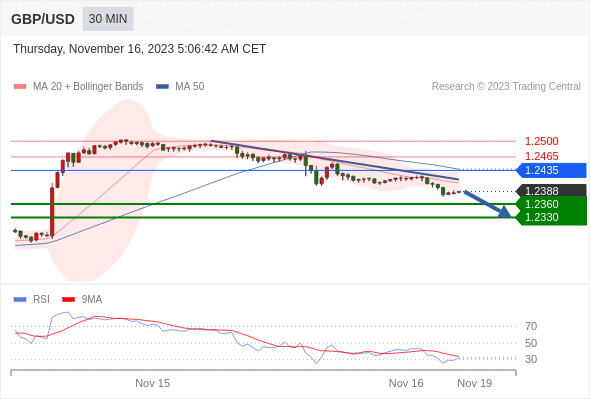Viewport: 590px width, 400px height.
Task: Click the RSI 50 axis label
Action: (531, 343)
